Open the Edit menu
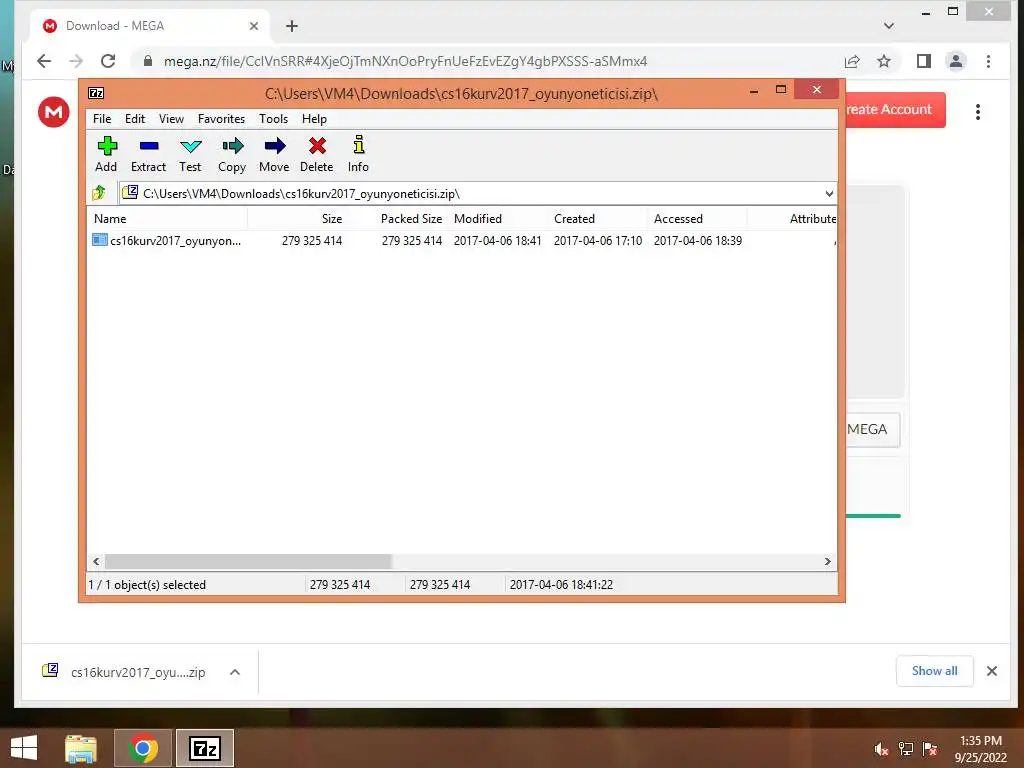The width and height of the screenshot is (1024, 768). (135, 119)
